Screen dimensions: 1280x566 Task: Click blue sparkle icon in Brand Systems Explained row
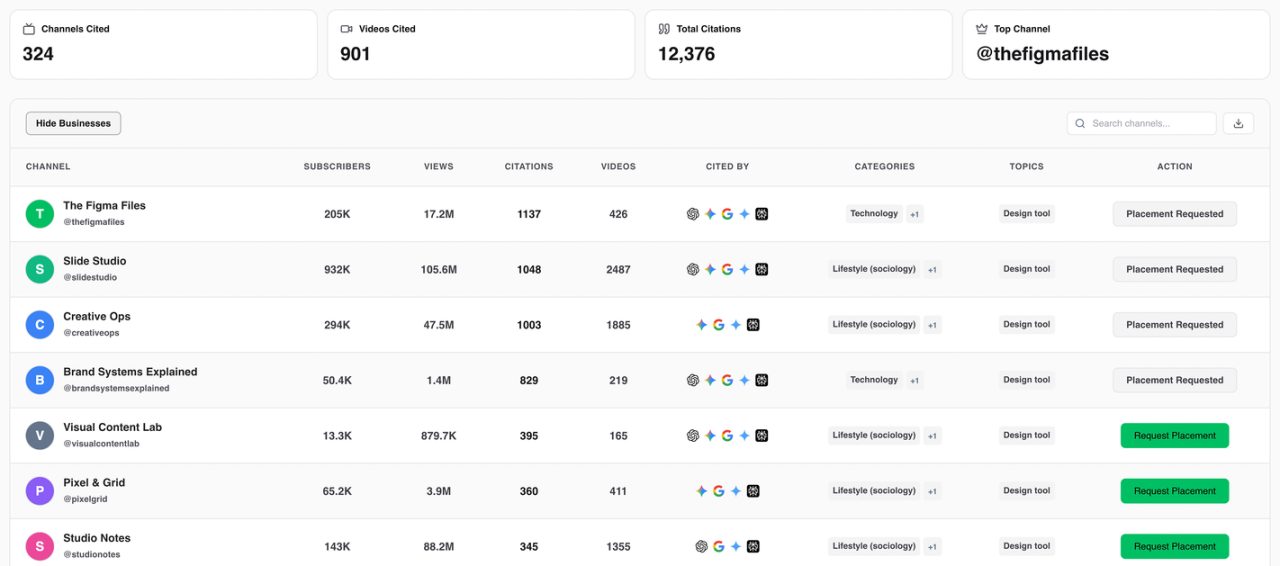click(744, 380)
